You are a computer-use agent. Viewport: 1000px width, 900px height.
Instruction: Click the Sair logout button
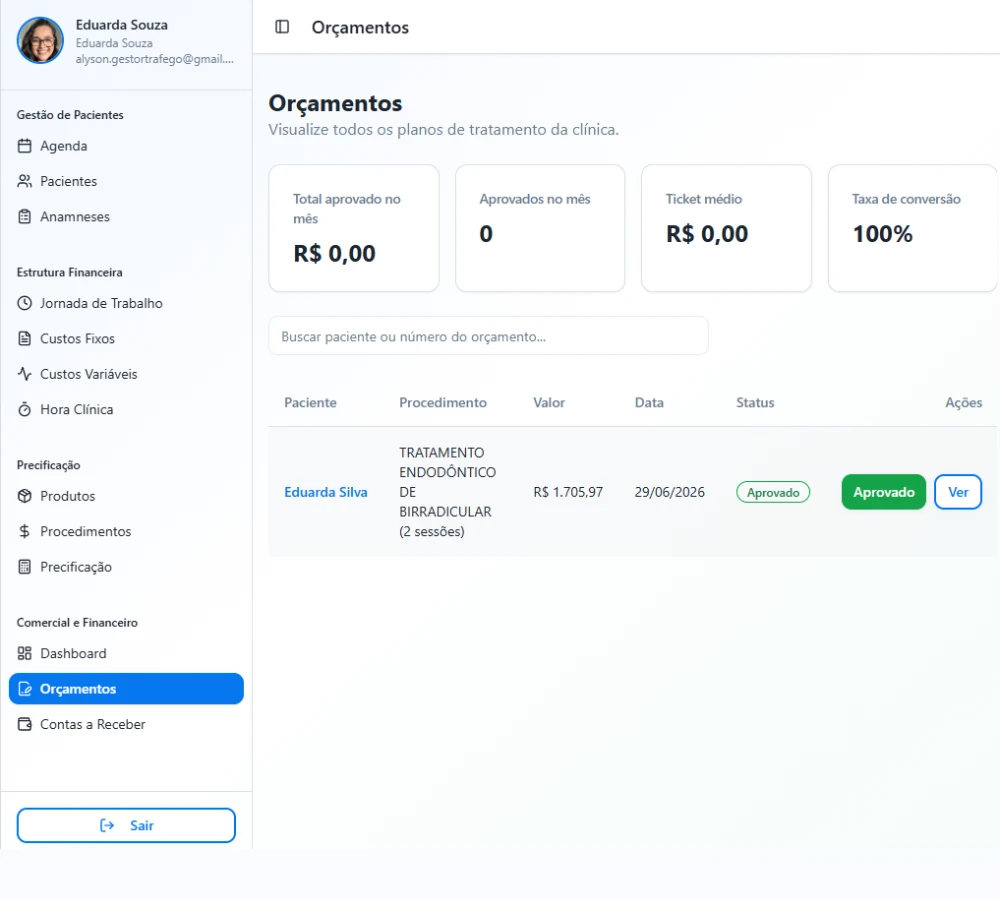coord(126,825)
